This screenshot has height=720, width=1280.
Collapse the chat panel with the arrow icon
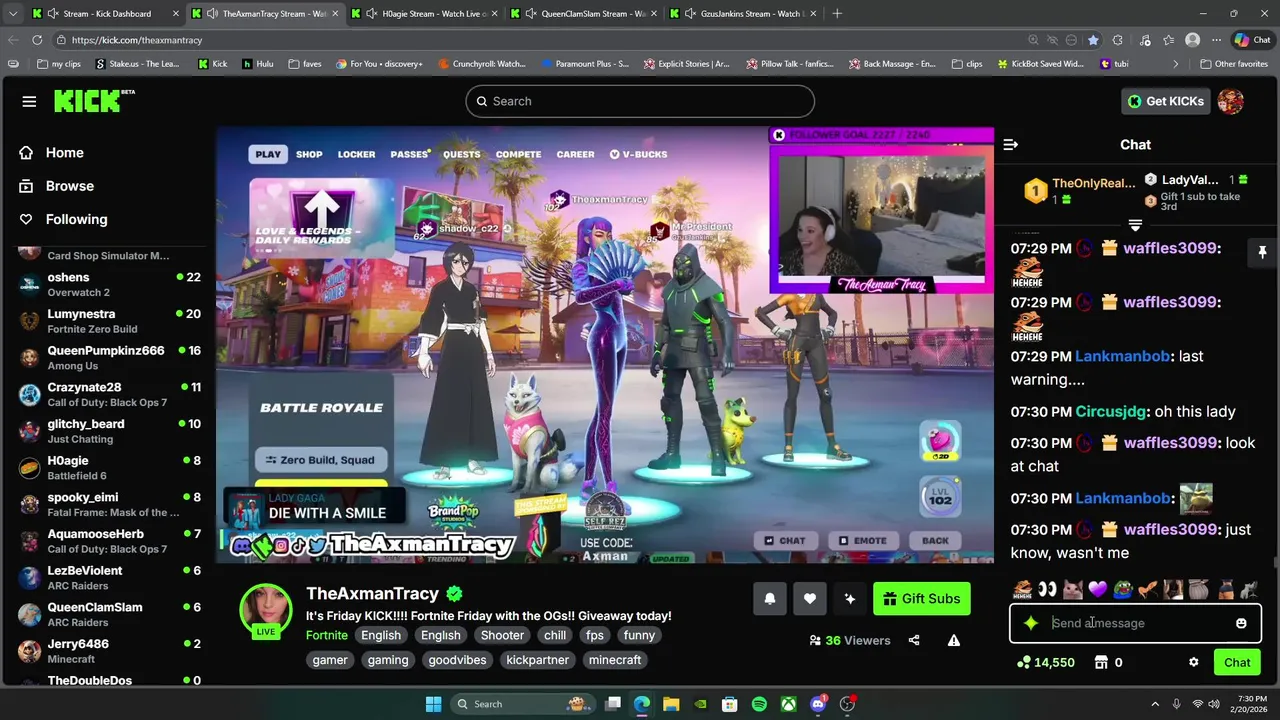(1011, 145)
